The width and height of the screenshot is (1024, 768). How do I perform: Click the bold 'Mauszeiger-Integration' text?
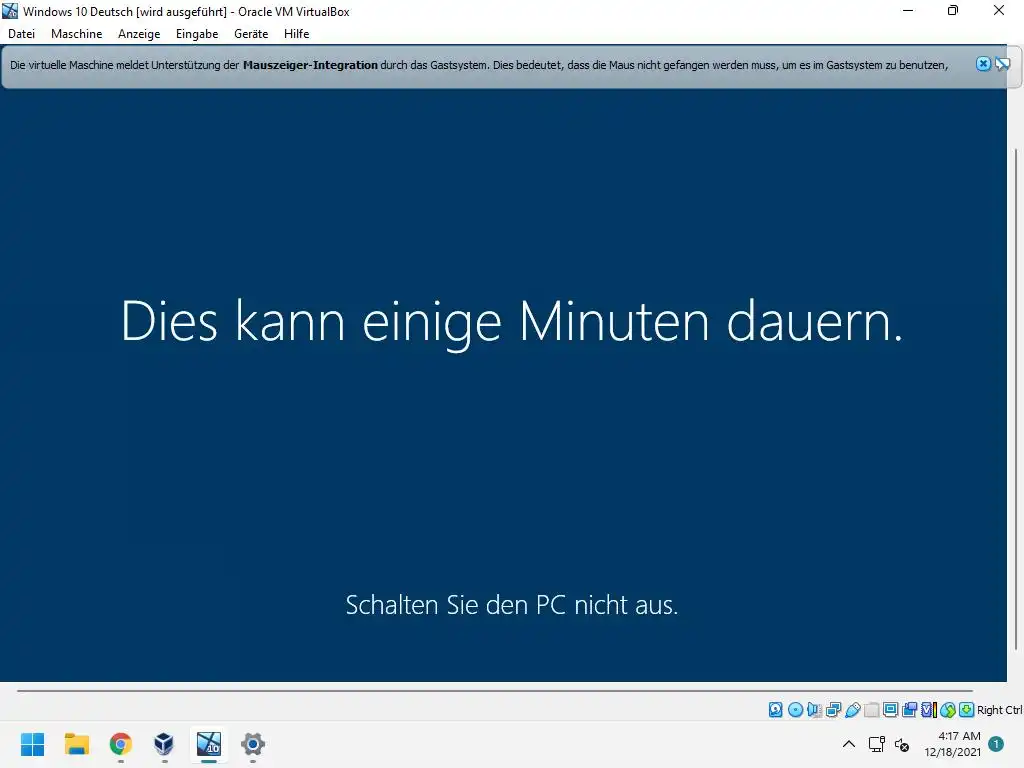point(310,65)
